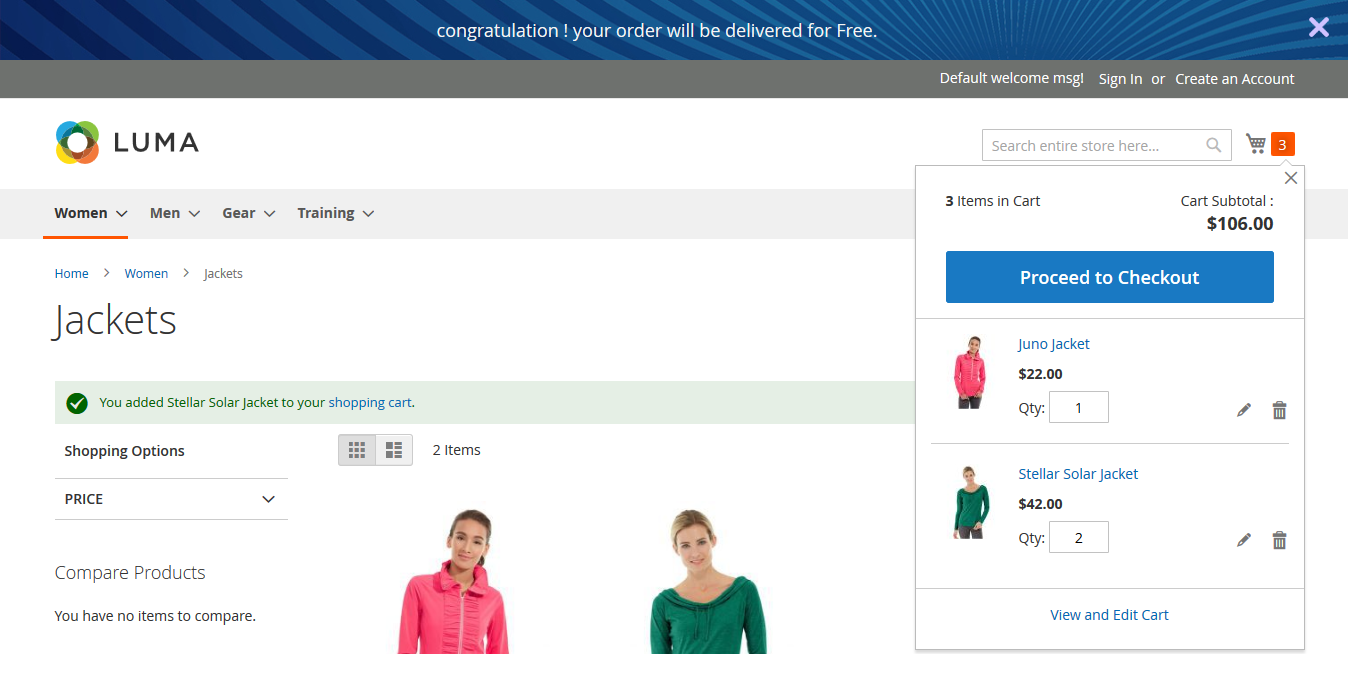Click the search magnifier icon

(x=1213, y=145)
